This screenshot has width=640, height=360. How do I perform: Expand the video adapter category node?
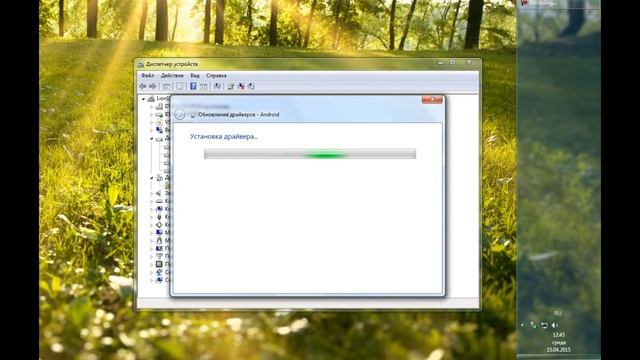151,130
